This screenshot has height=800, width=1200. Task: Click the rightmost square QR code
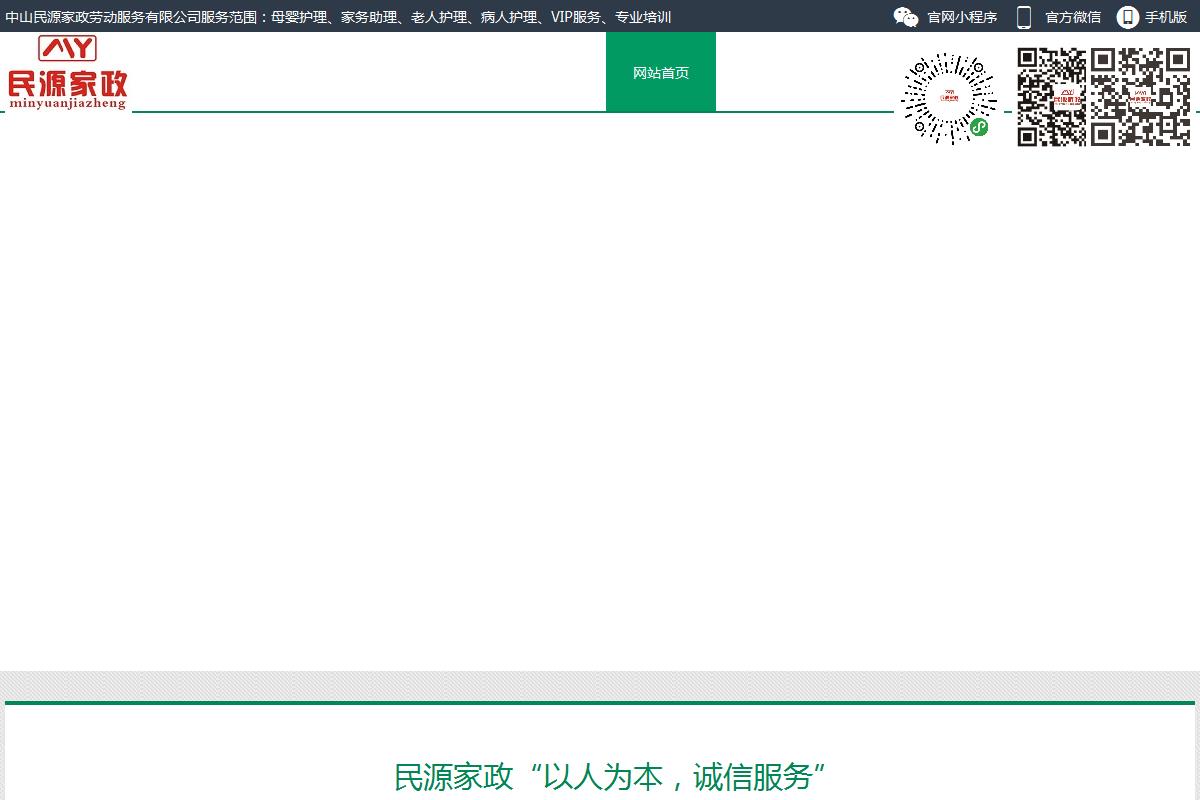tap(1140, 97)
